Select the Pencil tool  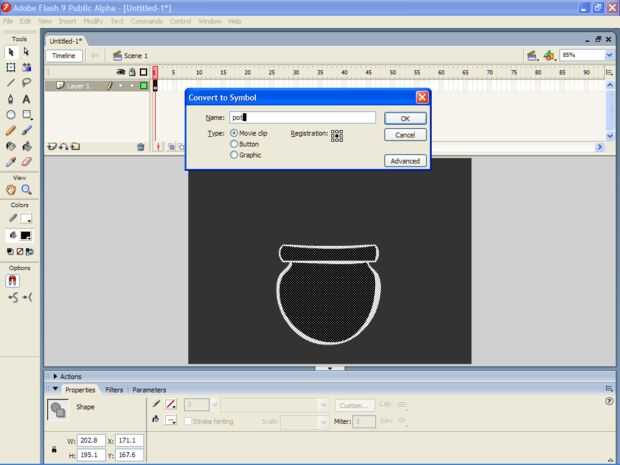(x=11, y=130)
